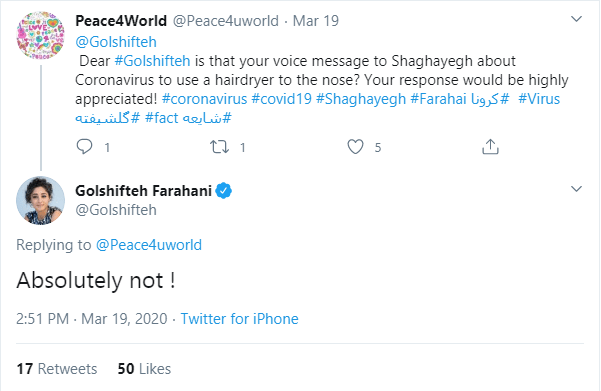Open the #fact hashtag link
The width and height of the screenshot is (601, 391).
pos(161,118)
